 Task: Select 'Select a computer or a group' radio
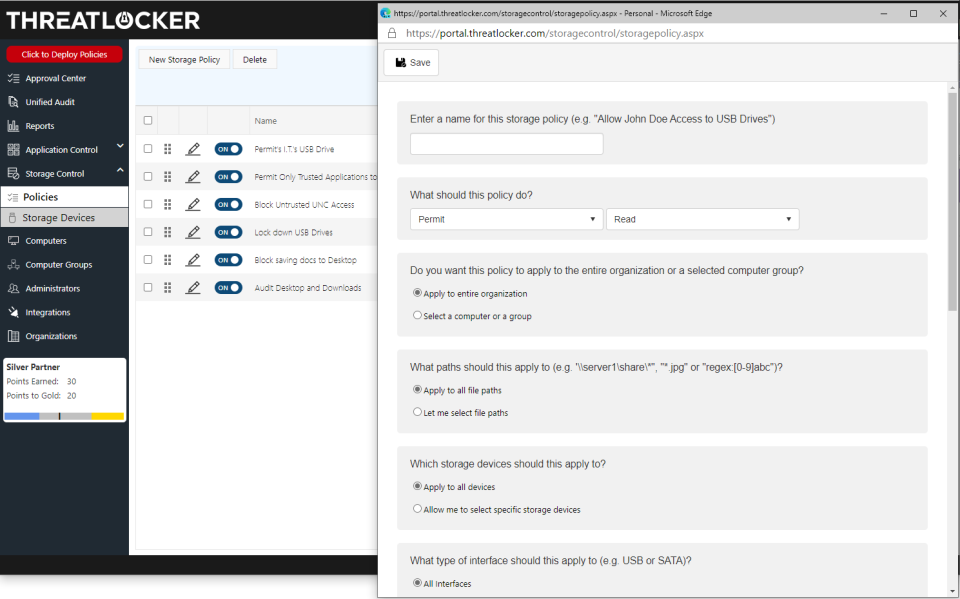point(418,315)
